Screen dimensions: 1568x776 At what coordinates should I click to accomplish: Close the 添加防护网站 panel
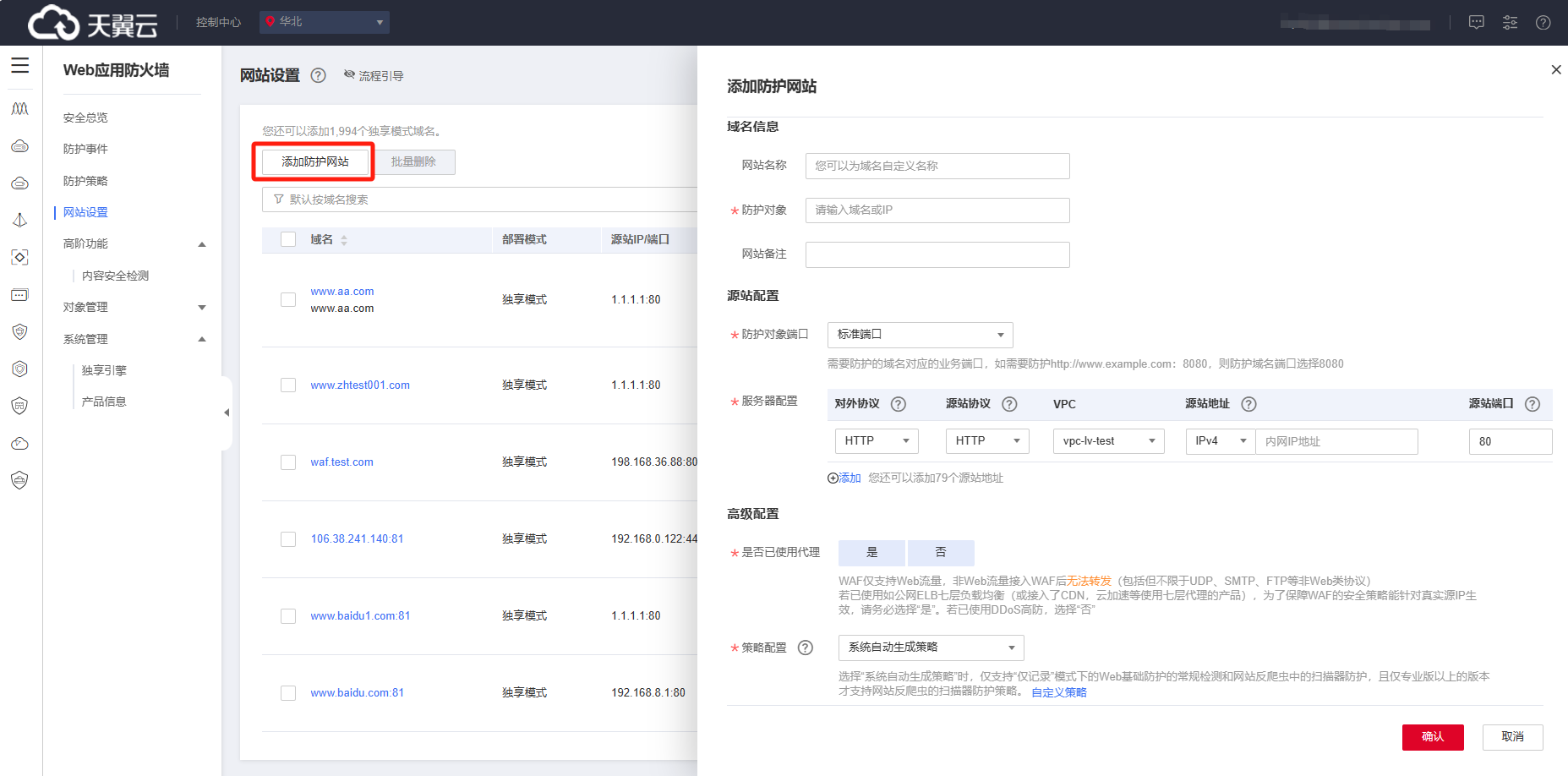pos(1555,70)
